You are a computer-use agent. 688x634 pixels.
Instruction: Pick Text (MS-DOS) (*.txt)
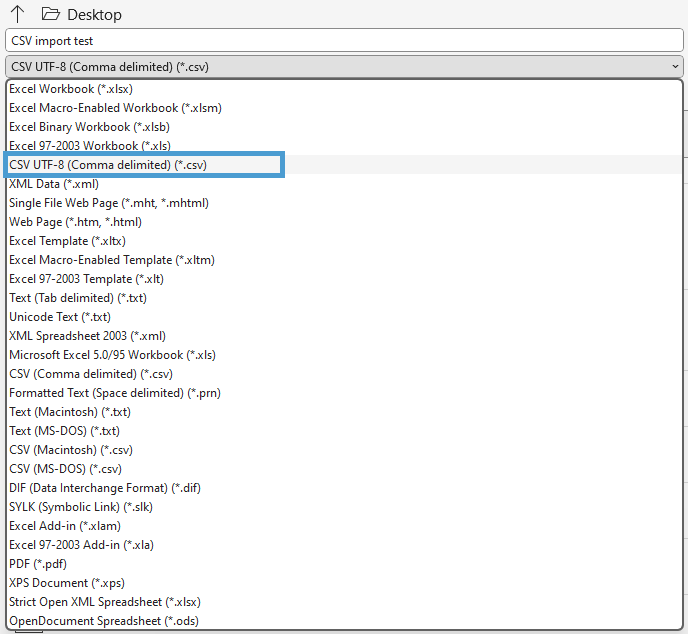pos(344,431)
